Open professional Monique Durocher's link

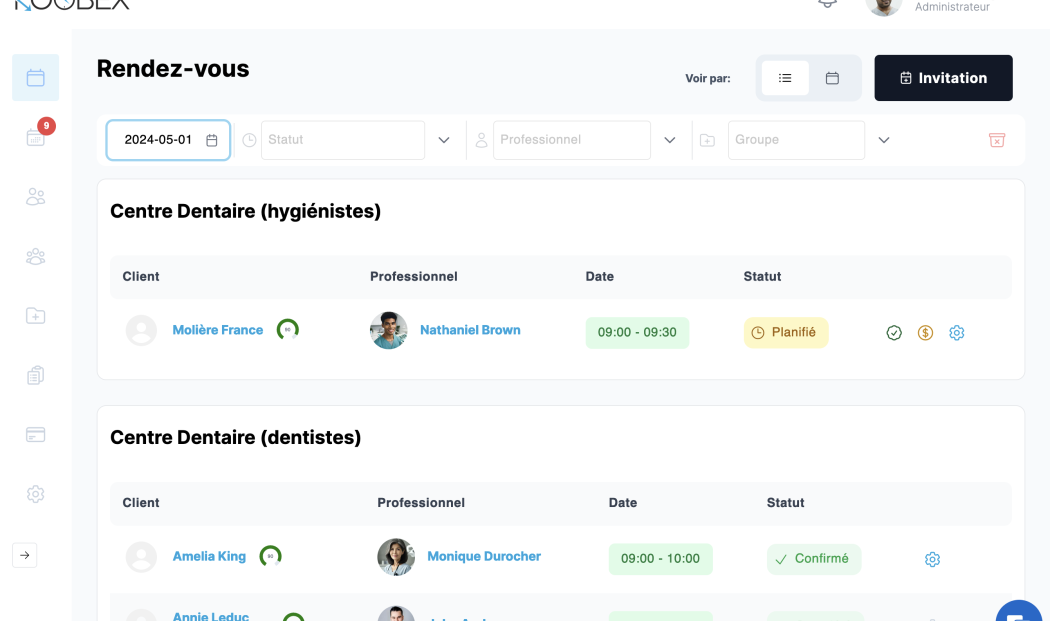click(x=484, y=556)
